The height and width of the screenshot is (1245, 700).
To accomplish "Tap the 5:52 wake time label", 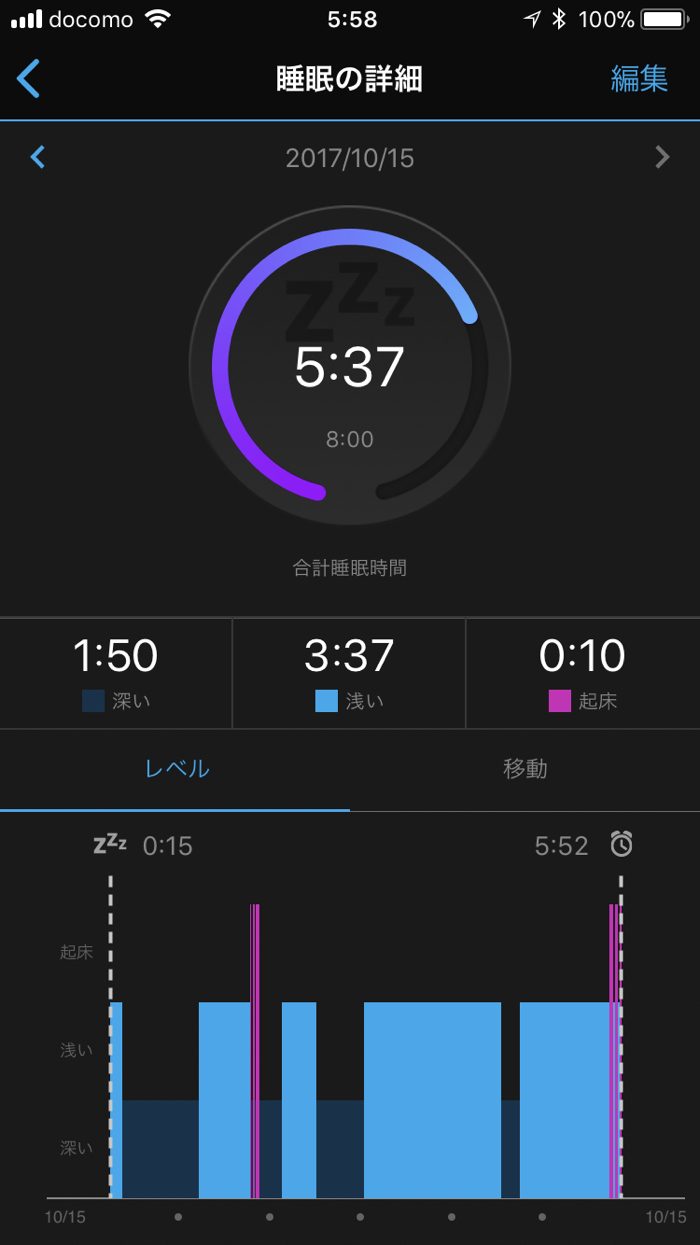I will tap(561, 846).
